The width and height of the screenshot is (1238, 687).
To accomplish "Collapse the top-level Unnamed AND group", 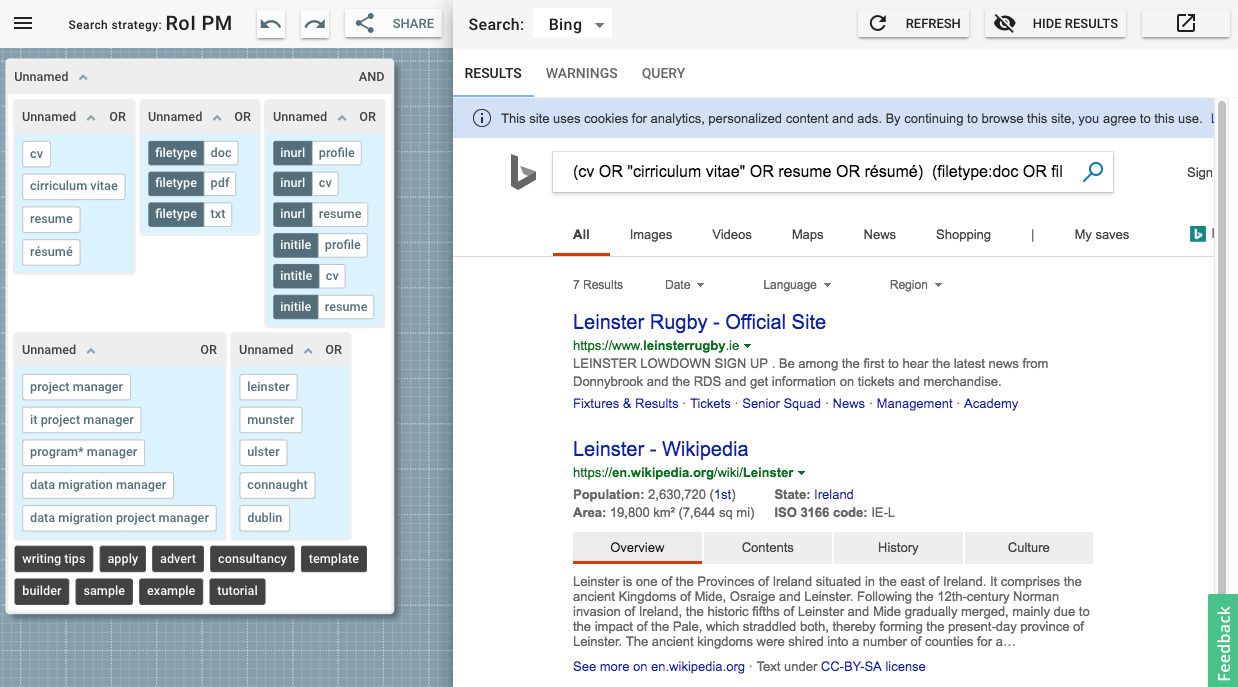I will (x=83, y=77).
